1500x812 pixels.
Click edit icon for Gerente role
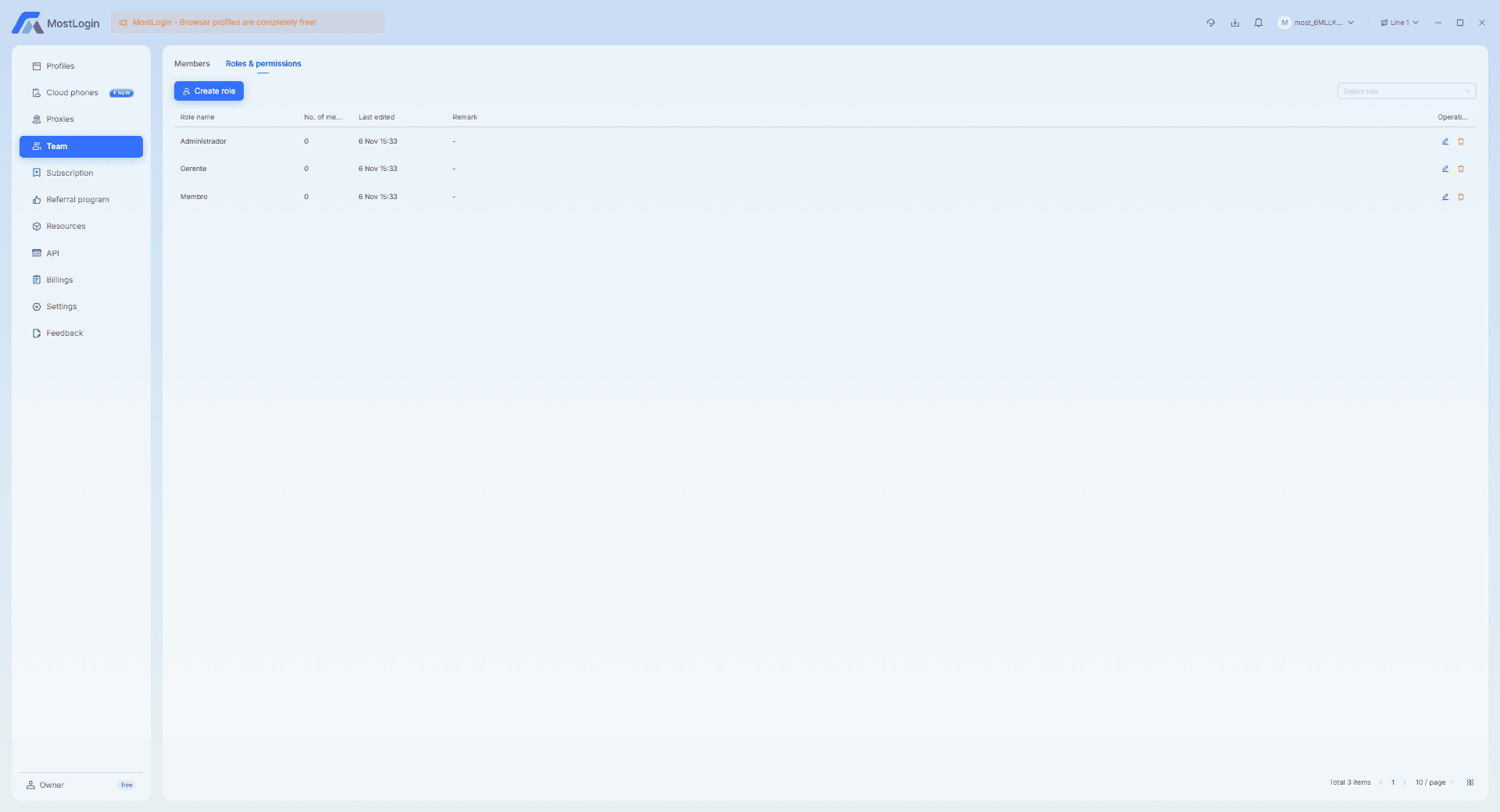[1445, 169]
